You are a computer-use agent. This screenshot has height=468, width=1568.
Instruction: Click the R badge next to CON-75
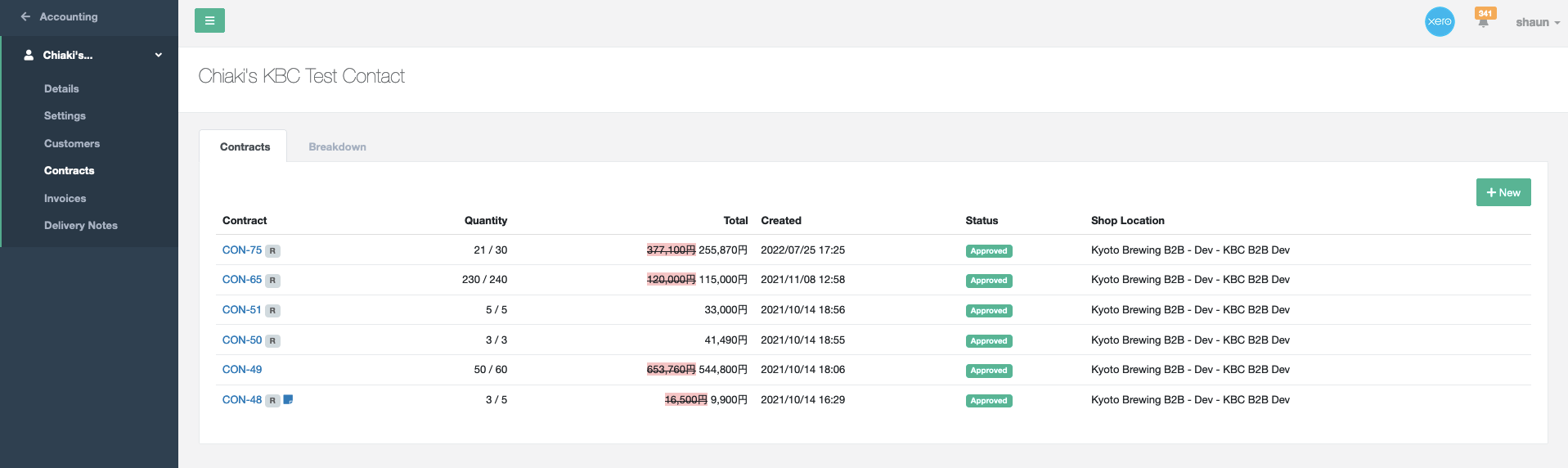pyautogui.click(x=272, y=251)
